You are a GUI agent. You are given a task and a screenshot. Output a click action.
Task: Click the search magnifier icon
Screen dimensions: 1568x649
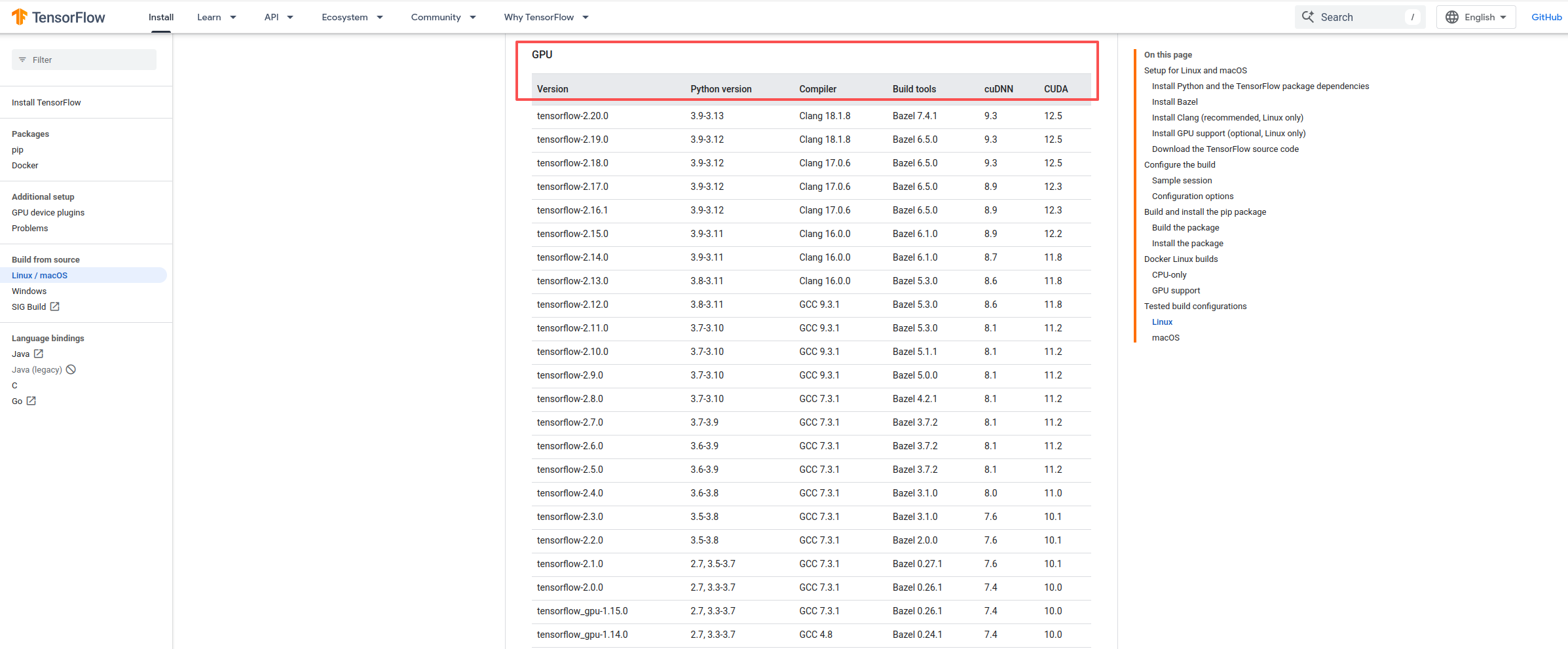click(1307, 17)
